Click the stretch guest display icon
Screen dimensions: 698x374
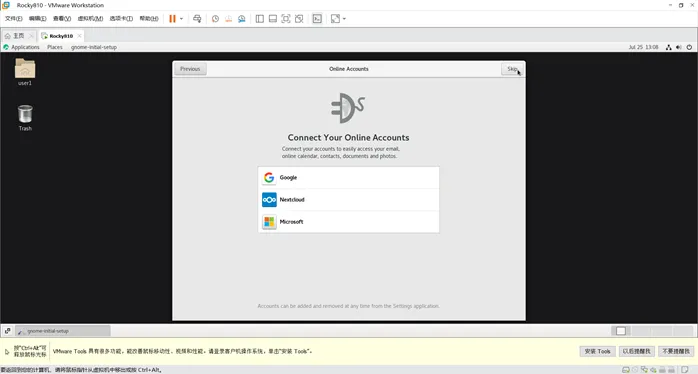tap(335, 19)
